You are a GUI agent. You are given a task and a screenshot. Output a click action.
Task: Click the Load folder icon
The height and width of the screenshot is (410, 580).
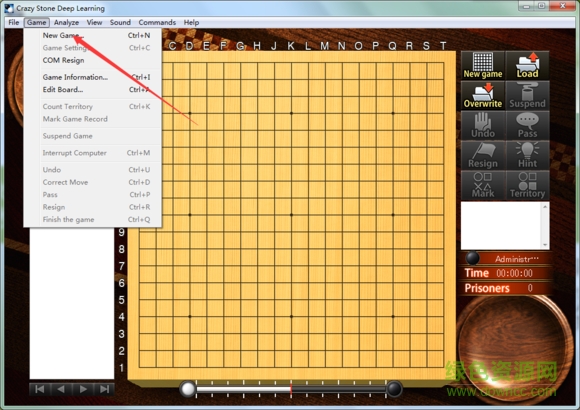point(527,65)
